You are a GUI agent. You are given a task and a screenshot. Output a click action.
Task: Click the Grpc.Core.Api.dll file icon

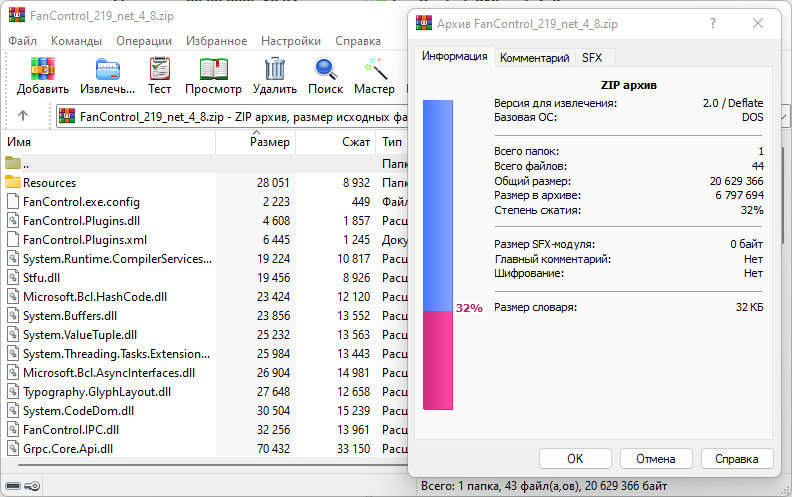[x=13, y=448]
